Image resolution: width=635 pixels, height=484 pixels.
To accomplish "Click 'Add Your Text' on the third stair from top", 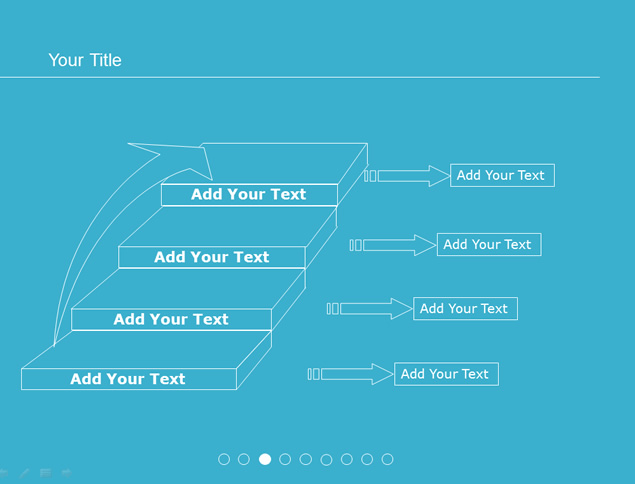I will (x=171, y=319).
